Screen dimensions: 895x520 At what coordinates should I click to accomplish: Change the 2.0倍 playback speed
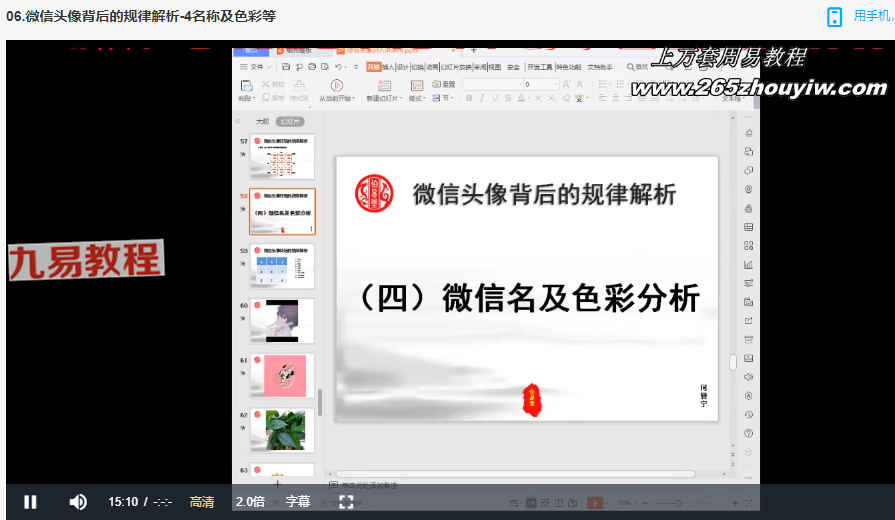250,502
